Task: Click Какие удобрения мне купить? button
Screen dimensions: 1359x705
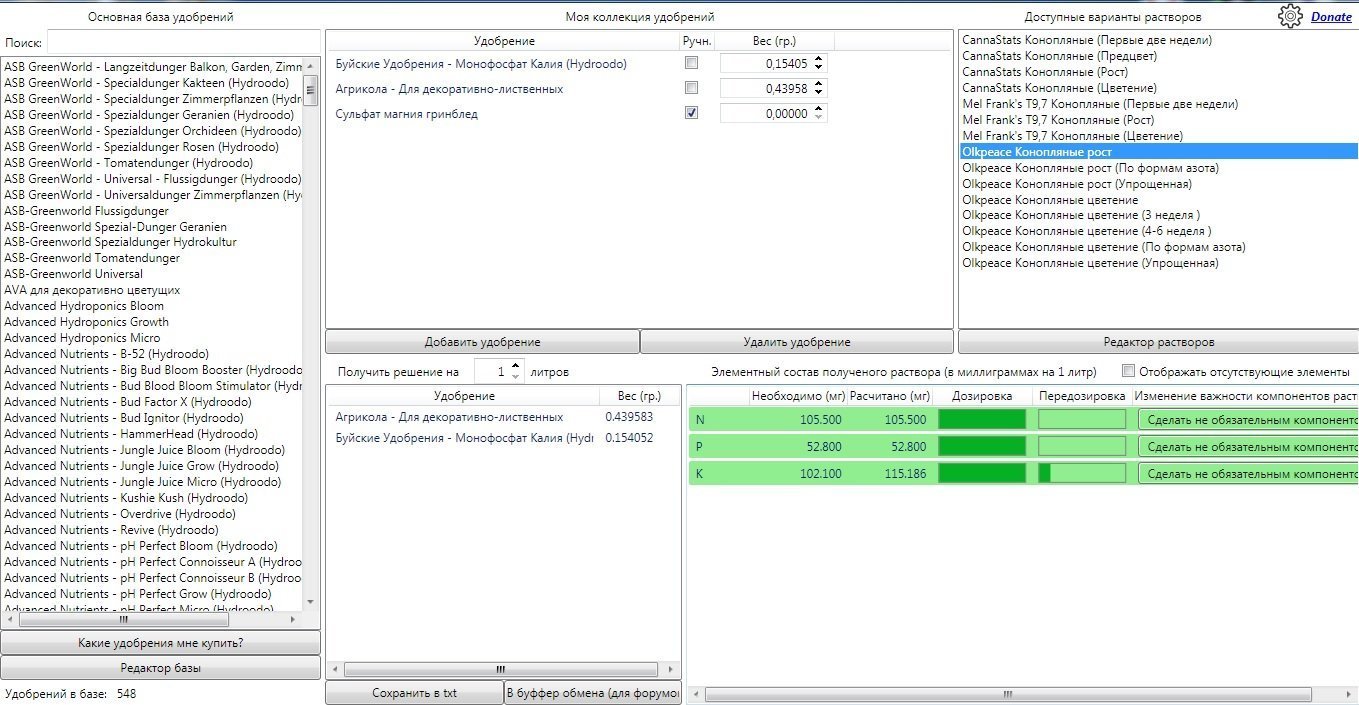Action: pyautogui.click(x=161, y=642)
